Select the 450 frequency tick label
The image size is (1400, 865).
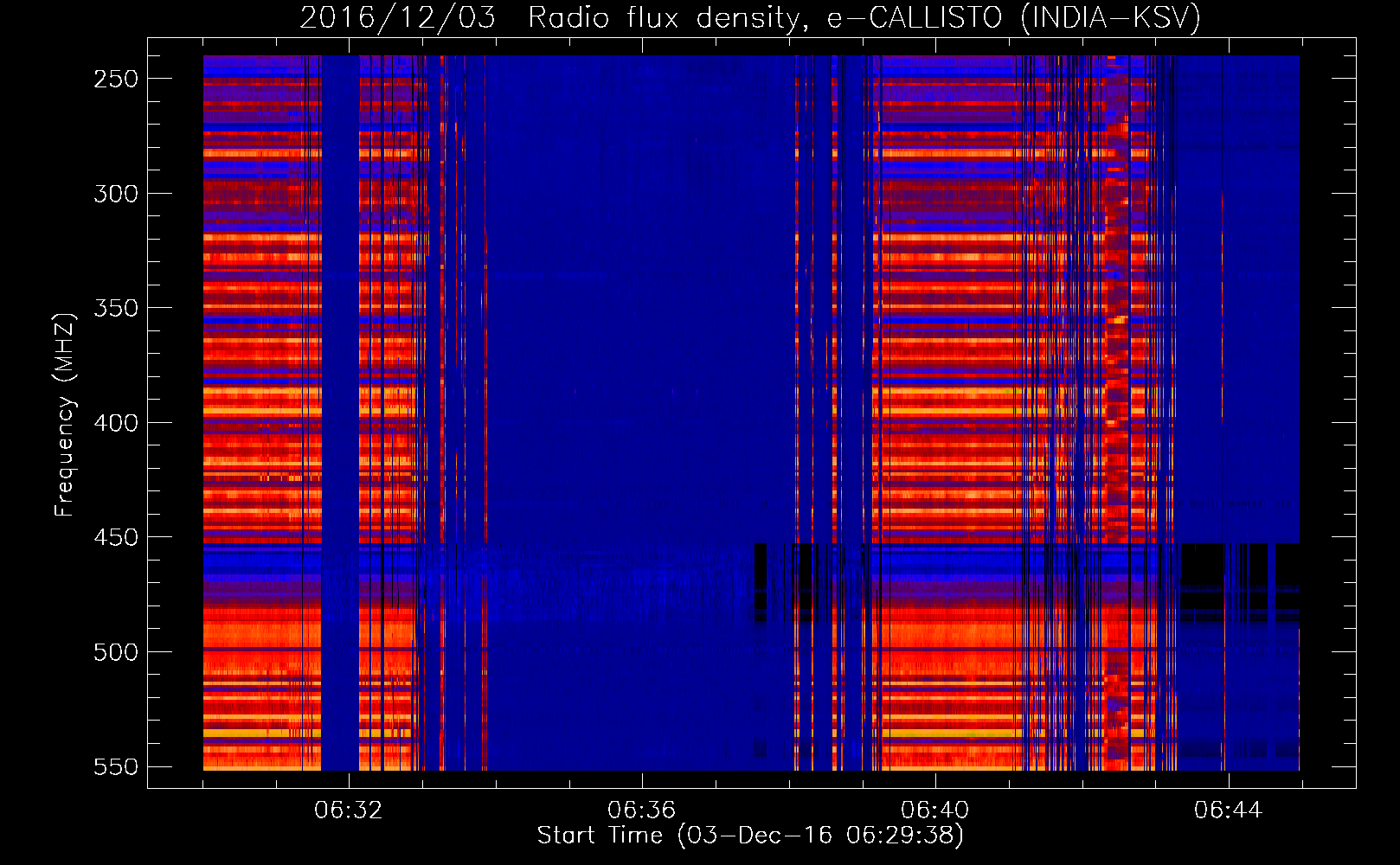click(x=116, y=537)
